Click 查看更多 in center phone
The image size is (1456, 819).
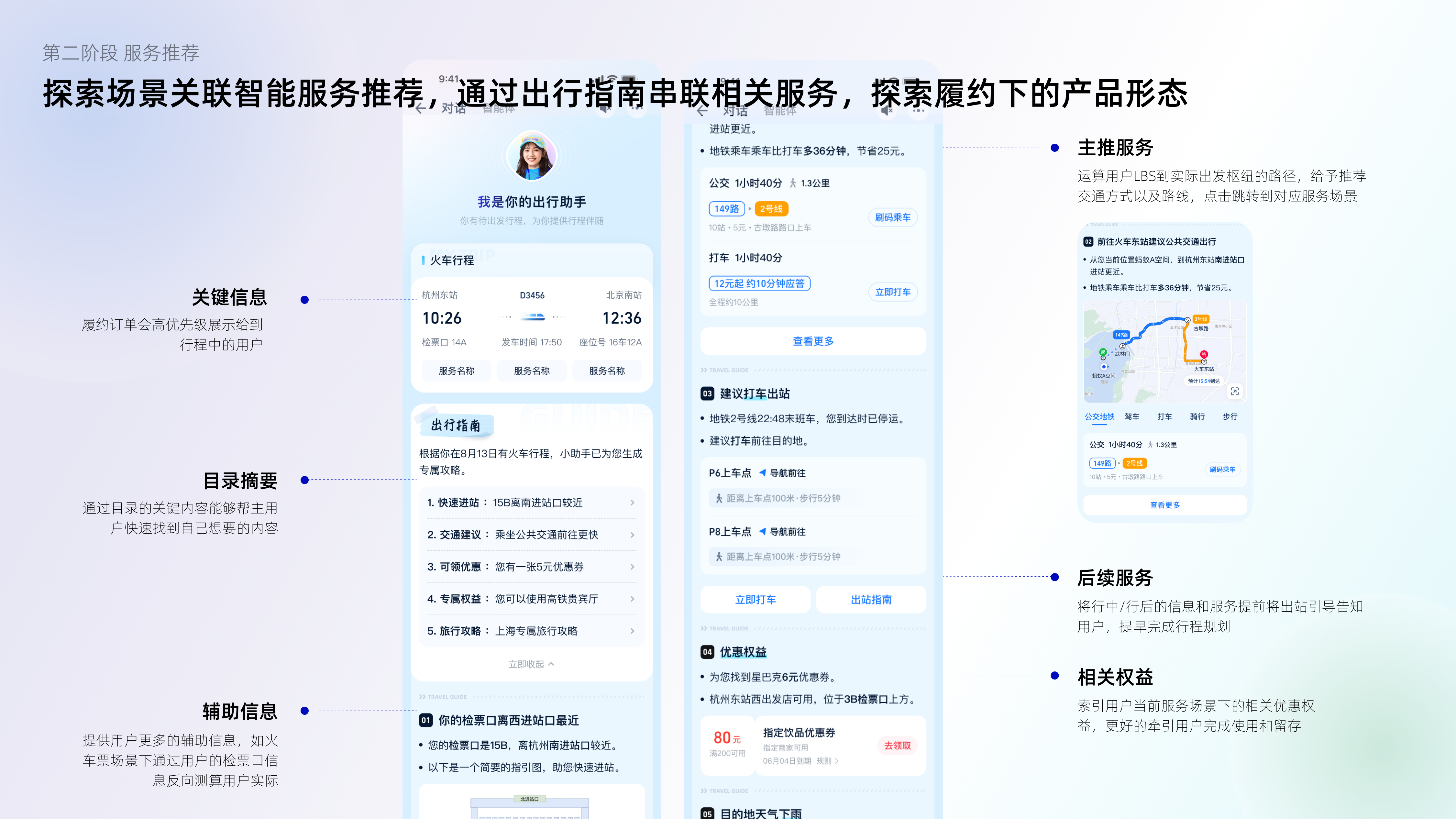tap(813, 341)
